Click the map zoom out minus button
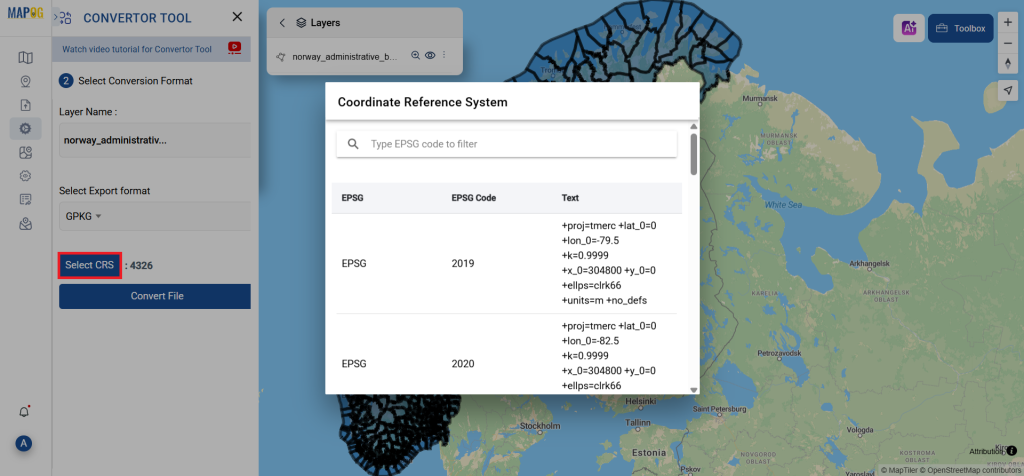 click(x=1007, y=42)
